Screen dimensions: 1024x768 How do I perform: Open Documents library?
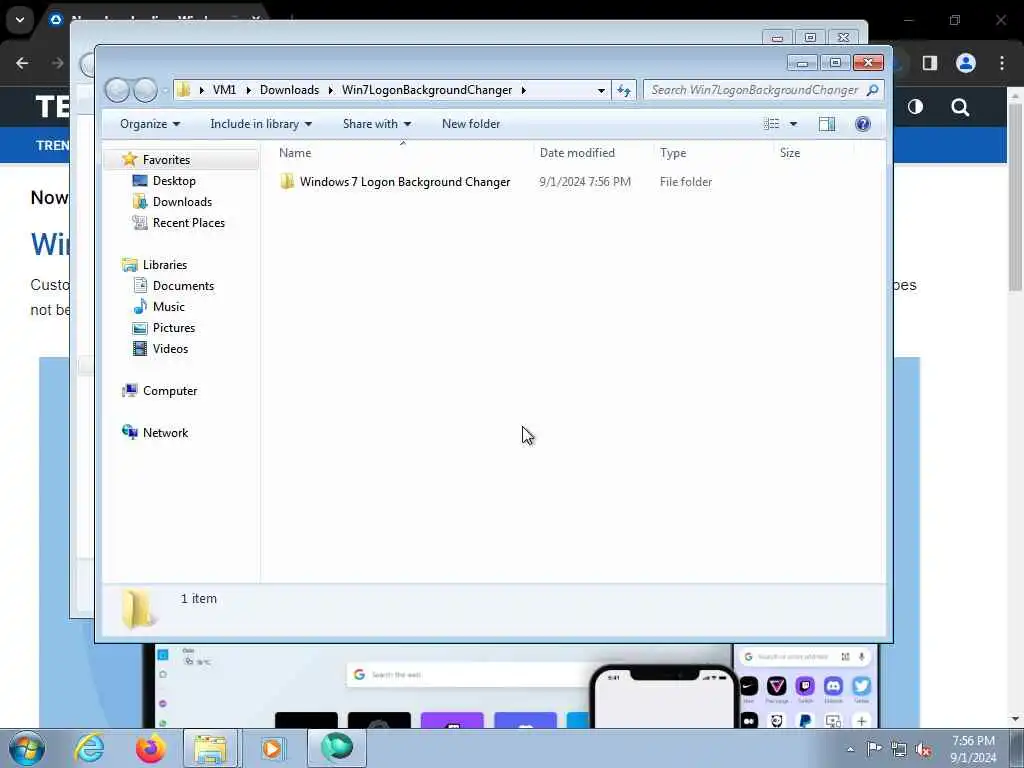tap(183, 285)
